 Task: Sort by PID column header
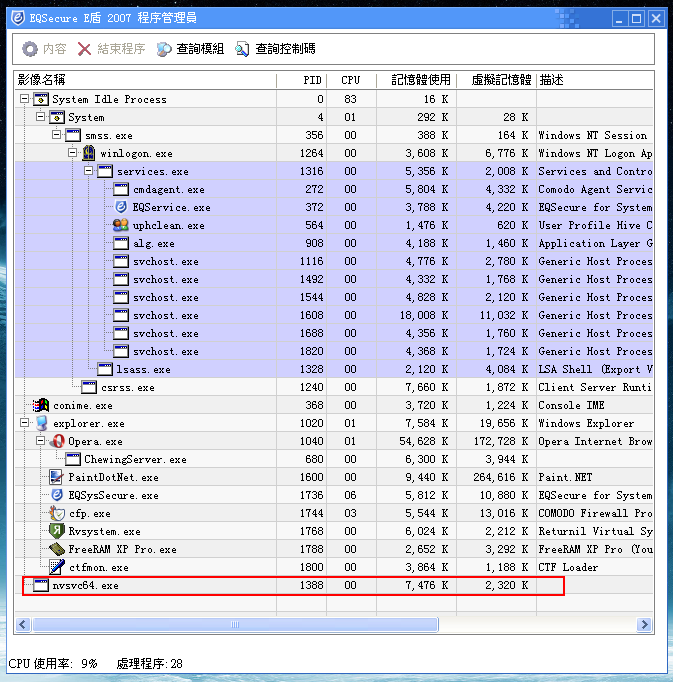[301, 80]
